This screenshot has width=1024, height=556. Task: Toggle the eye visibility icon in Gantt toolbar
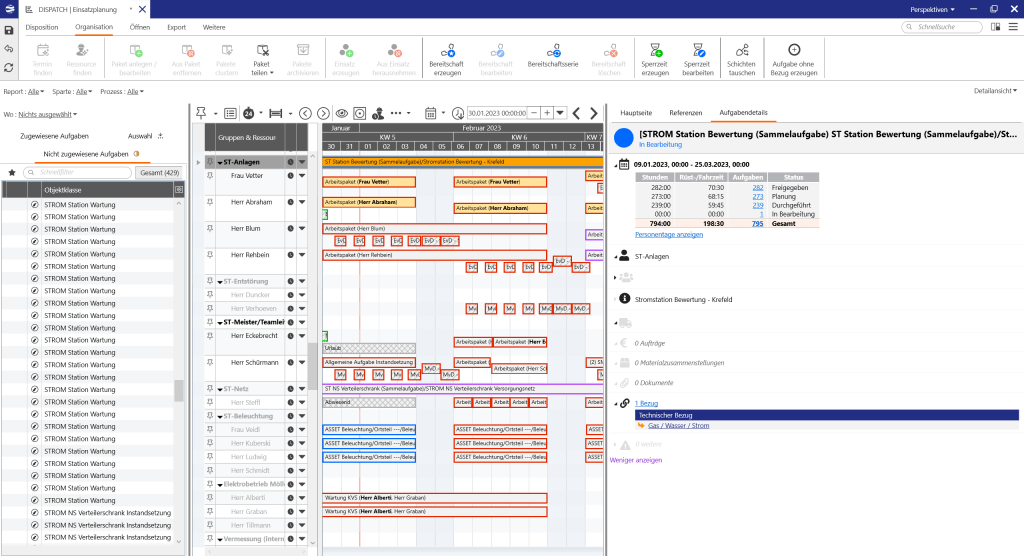[342, 113]
